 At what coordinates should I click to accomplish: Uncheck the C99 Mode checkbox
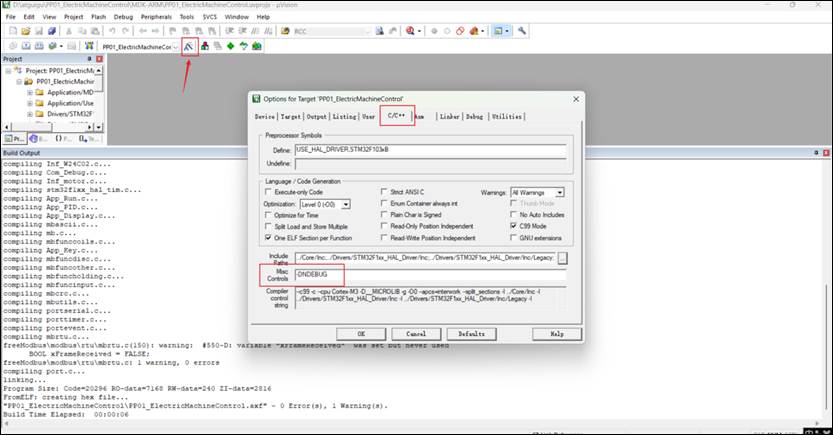[514, 226]
